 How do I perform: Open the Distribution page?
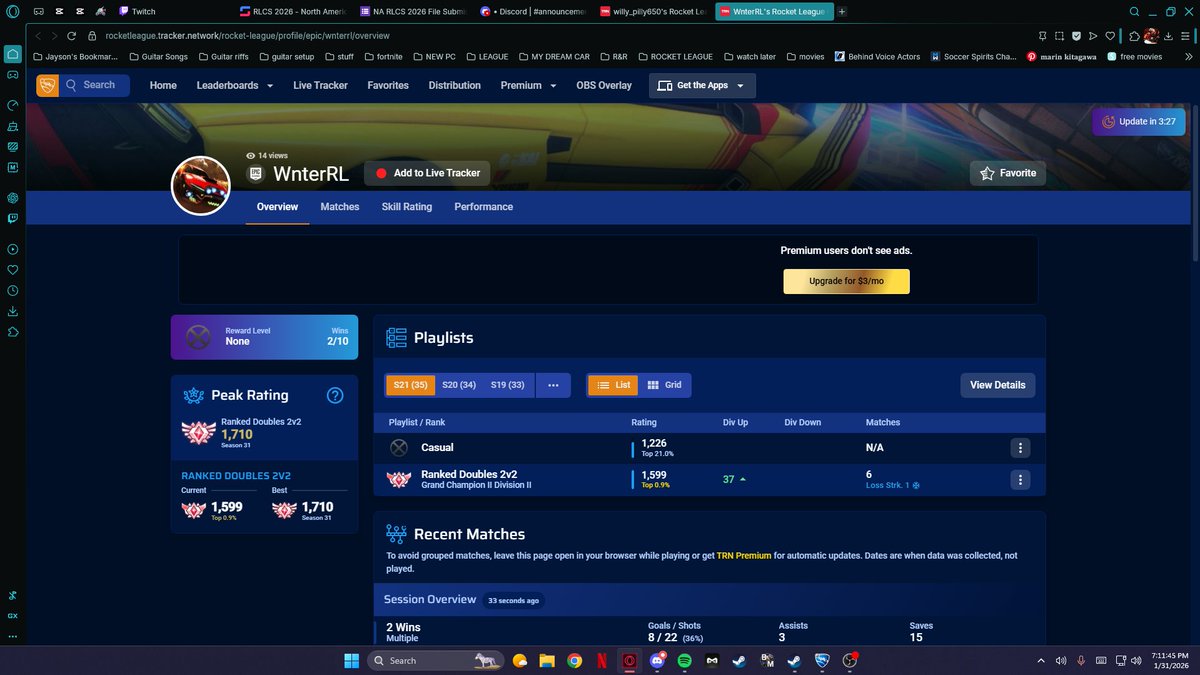point(455,85)
